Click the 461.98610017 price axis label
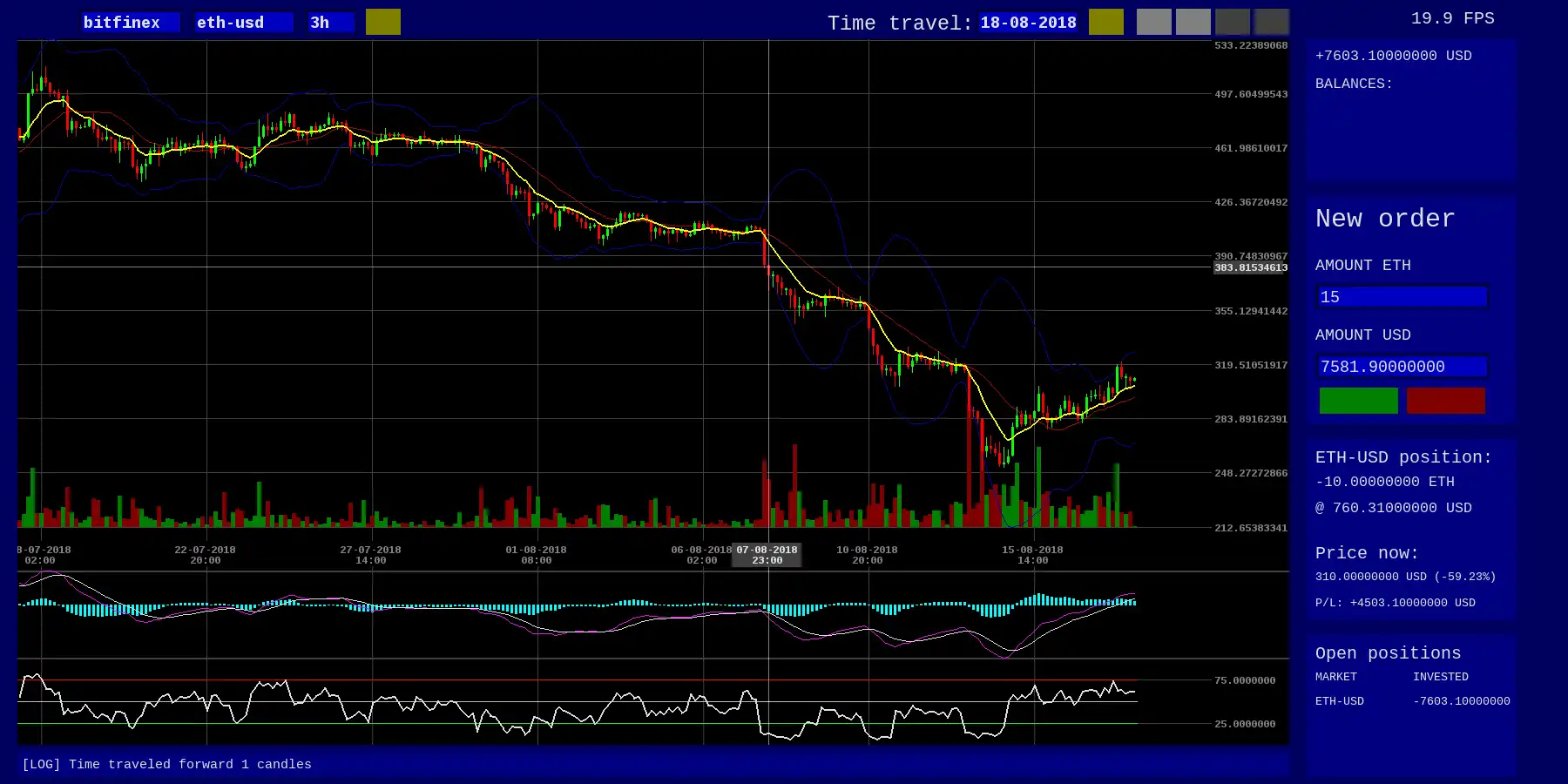 tap(1251, 148)
